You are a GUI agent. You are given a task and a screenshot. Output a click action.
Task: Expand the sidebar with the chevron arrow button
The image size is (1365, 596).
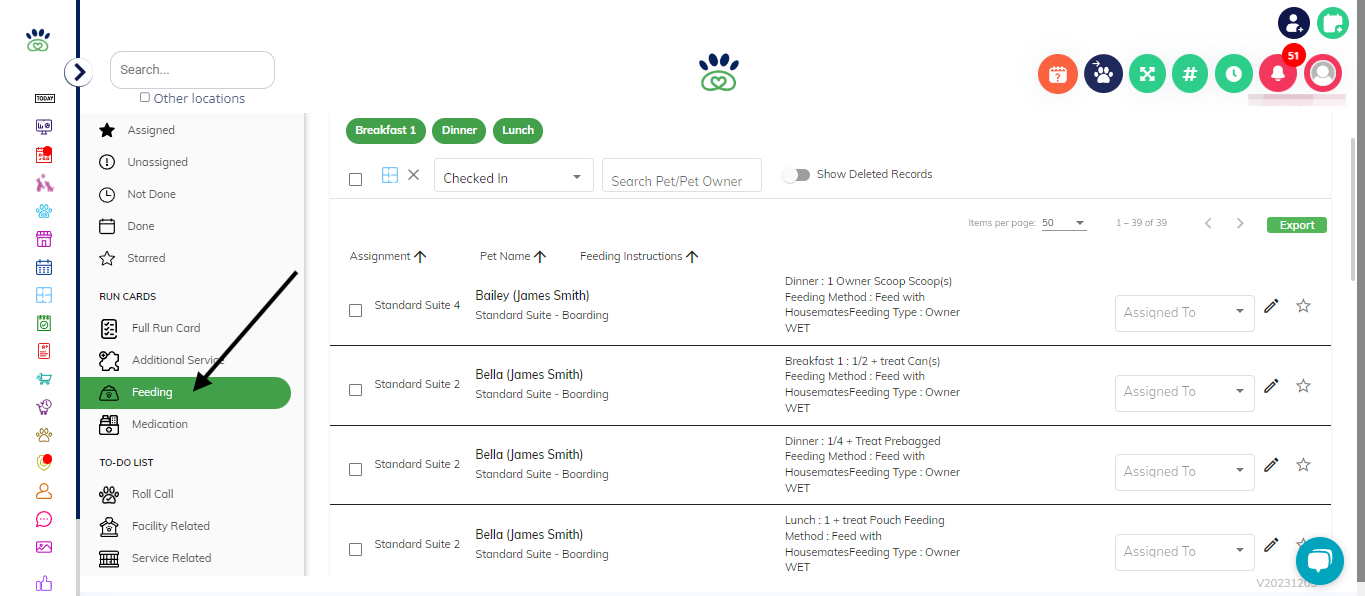coord(78,72)
